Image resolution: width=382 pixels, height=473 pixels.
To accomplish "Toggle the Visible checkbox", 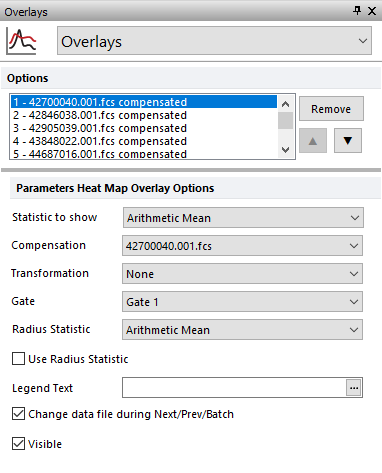I will point(18,444).
